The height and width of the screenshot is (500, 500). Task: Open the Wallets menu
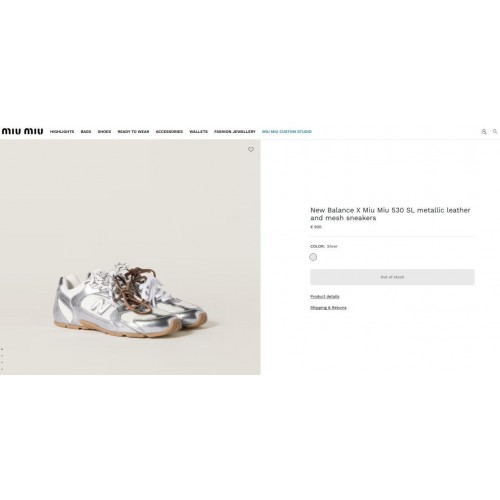(x=198, y=132)
